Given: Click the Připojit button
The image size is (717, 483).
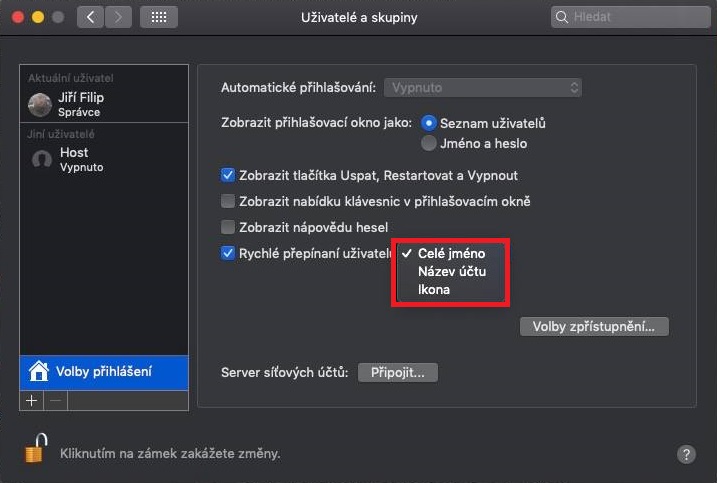Looking at the screenshot, I should [x=398, y=372].
